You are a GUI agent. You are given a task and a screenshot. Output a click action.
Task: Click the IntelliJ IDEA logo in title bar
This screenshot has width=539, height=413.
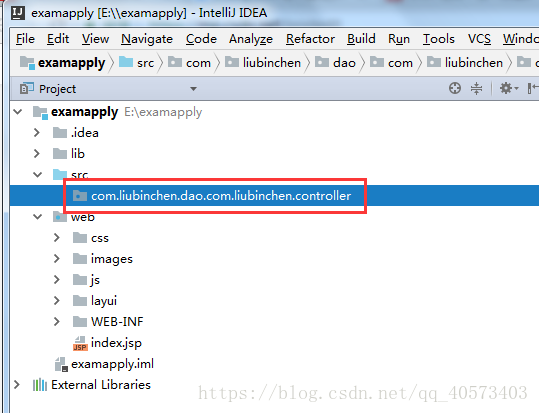click(x=18, y=13)
